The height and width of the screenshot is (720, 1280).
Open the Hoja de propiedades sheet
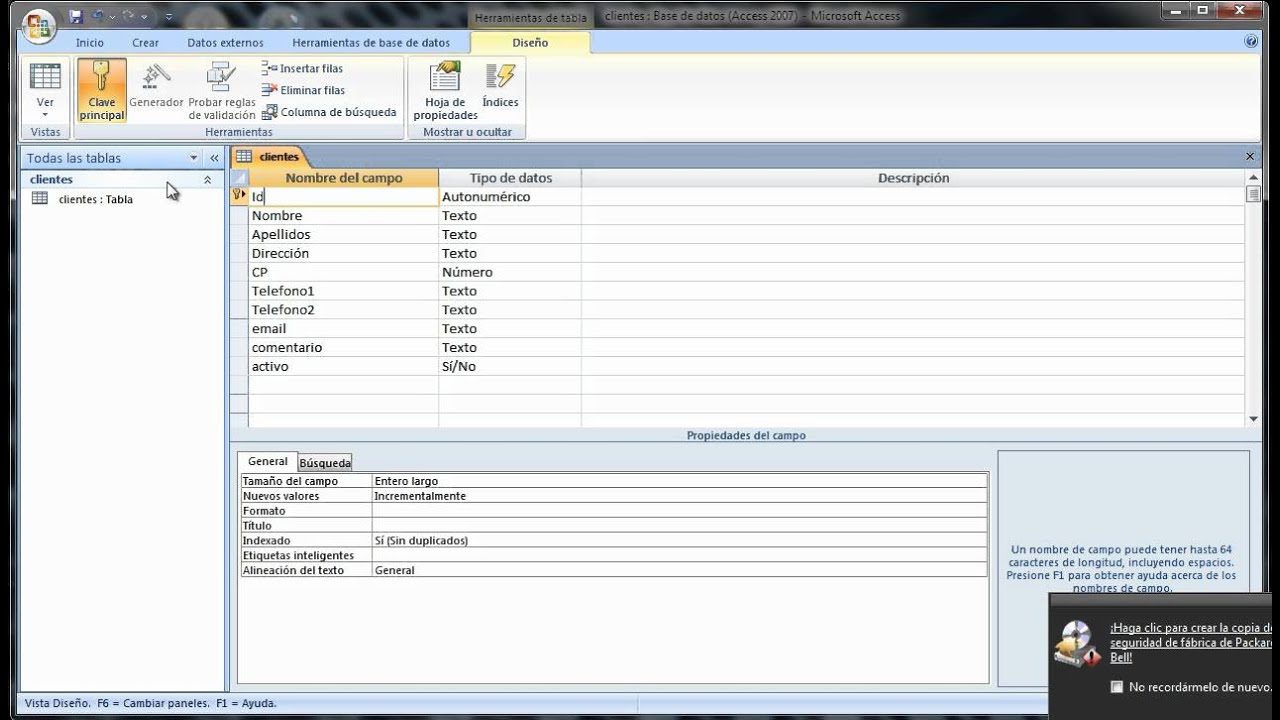click(445, 91)
